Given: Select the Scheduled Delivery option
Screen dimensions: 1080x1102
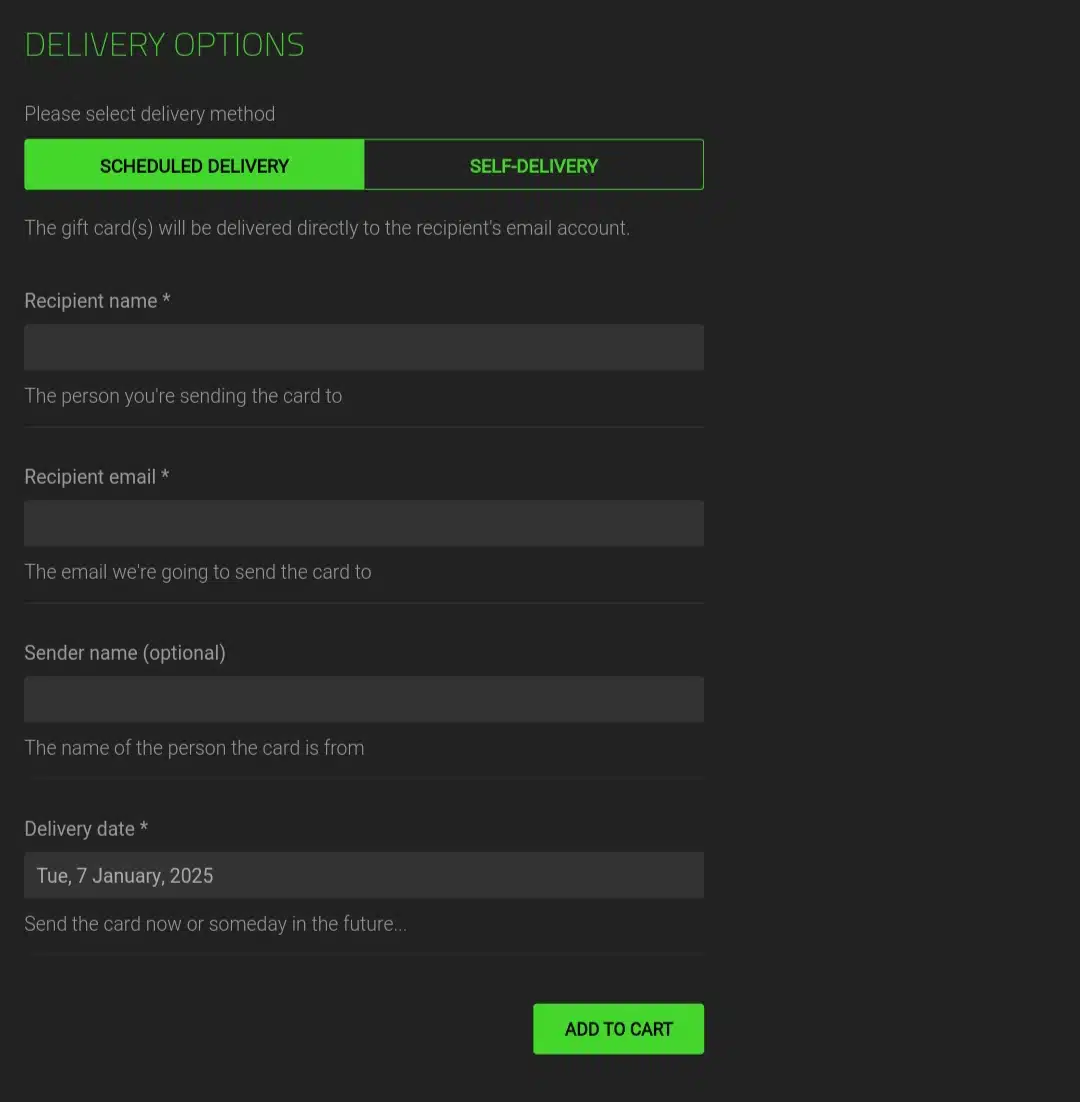Looking at the screenshot, I should click(194, 164).
